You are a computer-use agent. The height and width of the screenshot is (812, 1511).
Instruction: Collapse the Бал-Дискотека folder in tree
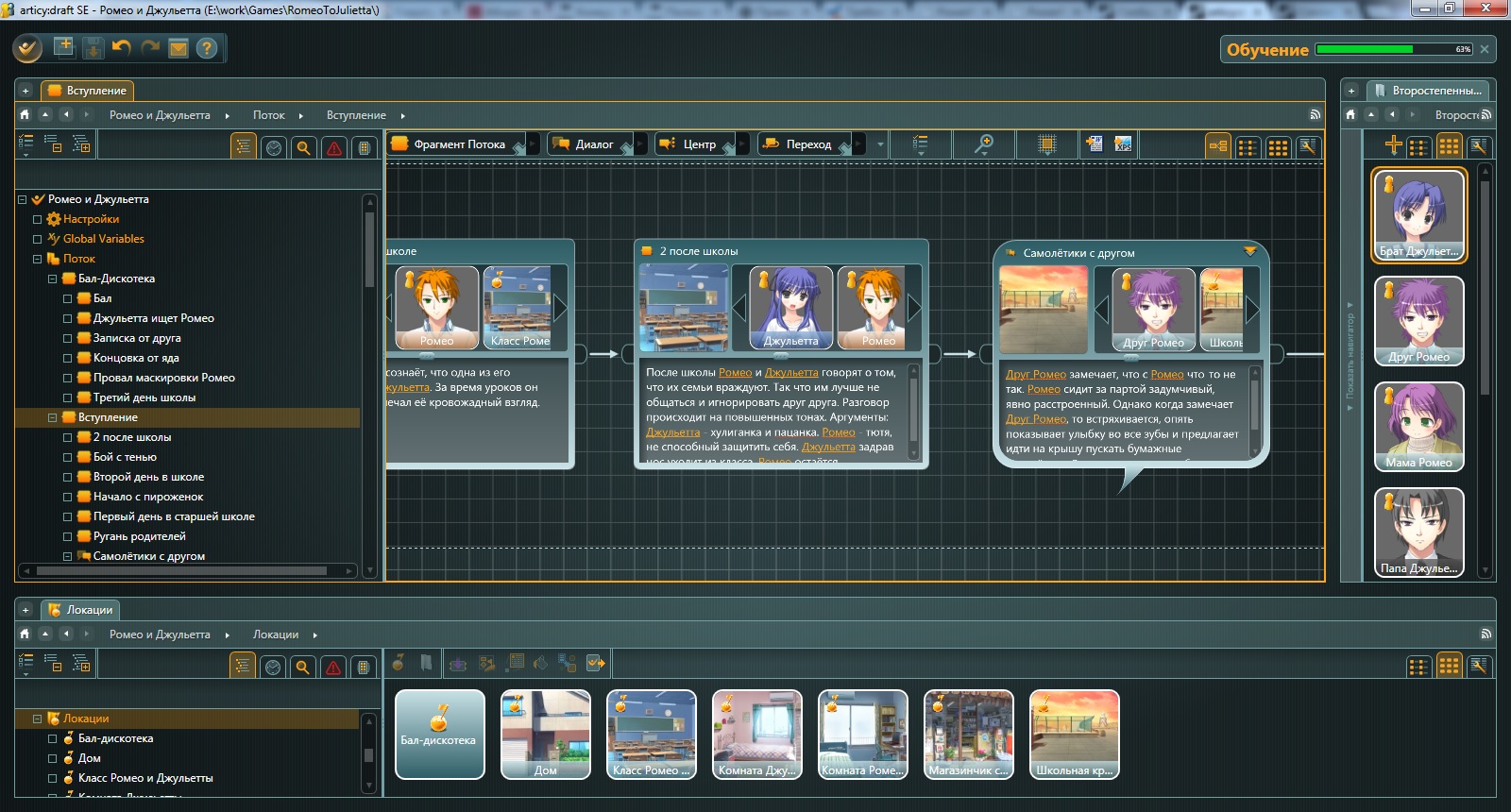coord(53,279)
